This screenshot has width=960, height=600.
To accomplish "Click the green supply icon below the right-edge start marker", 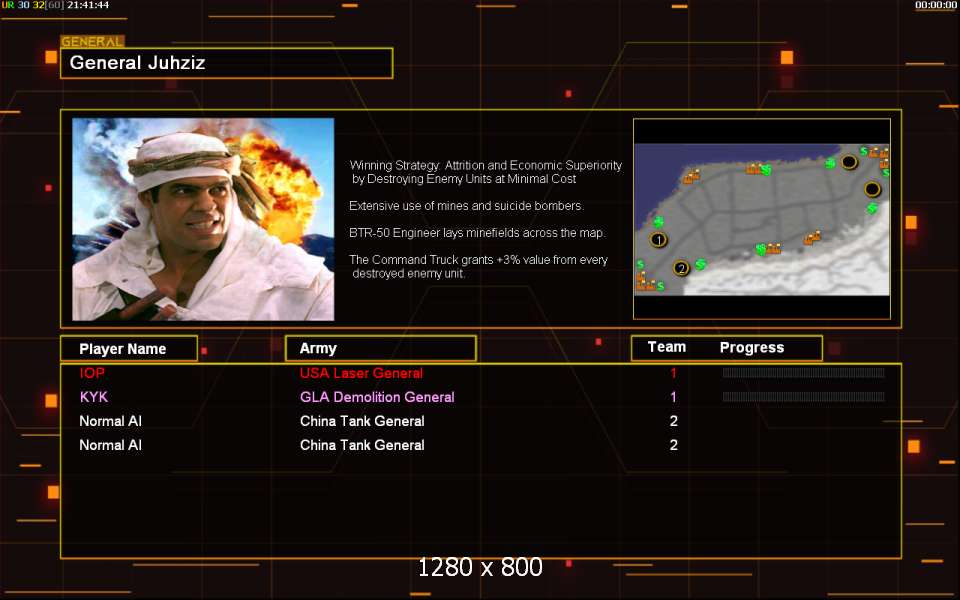I will click(872, 208).
